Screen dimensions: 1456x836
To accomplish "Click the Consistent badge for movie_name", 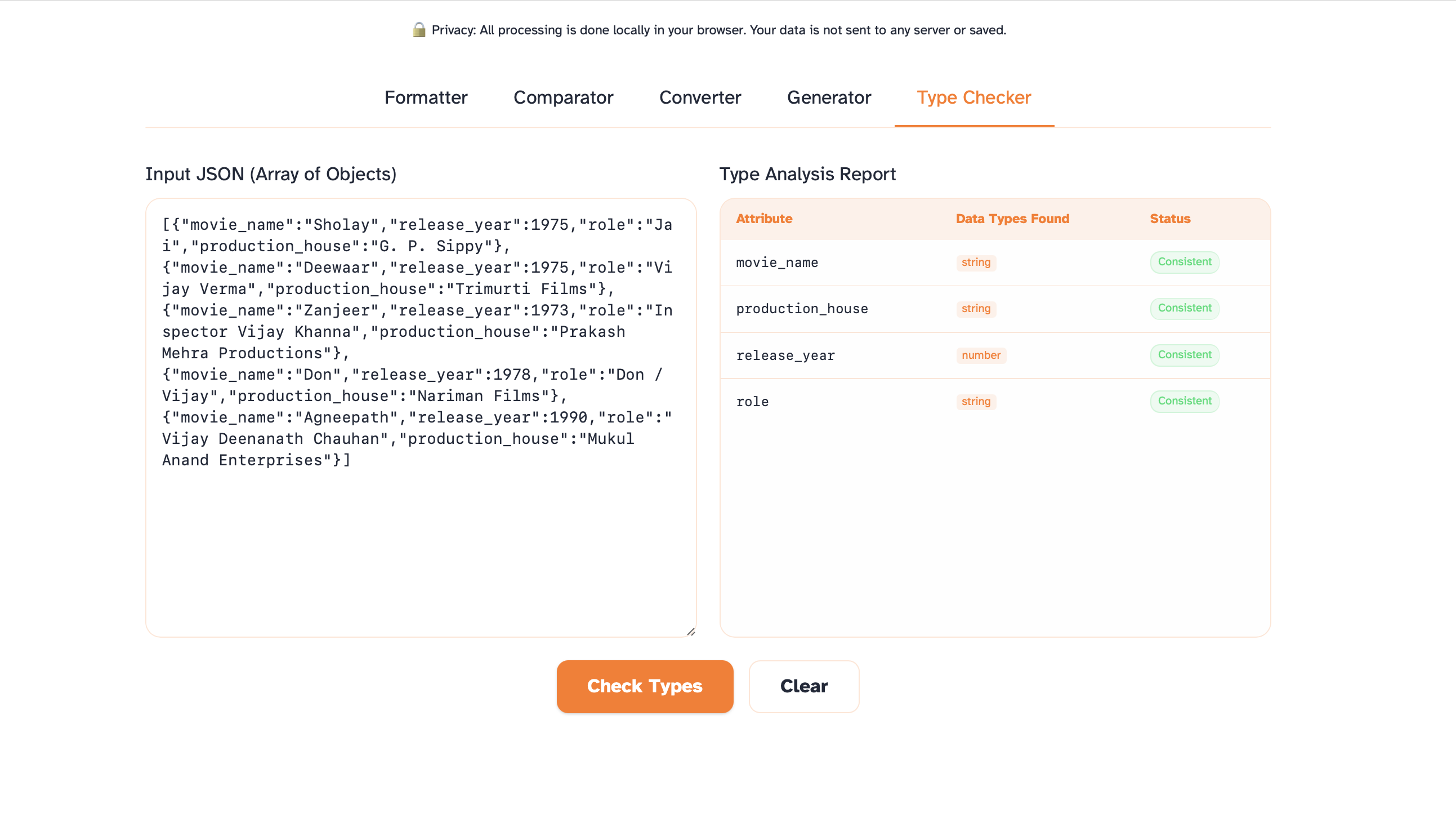I will [x=1184, y=262].
